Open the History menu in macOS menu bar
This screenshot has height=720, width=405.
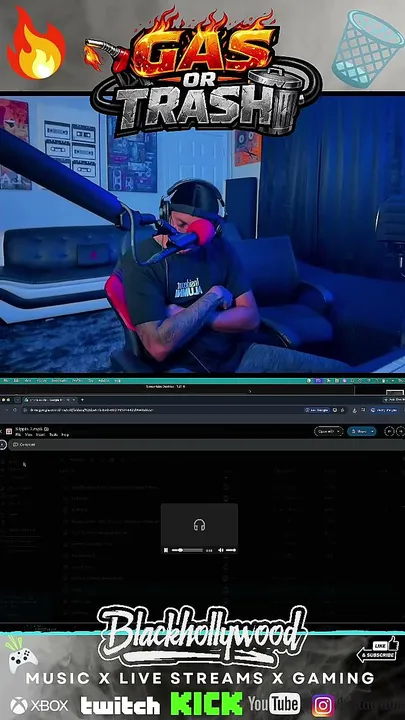pyautogui.click(x=41, y=381)
